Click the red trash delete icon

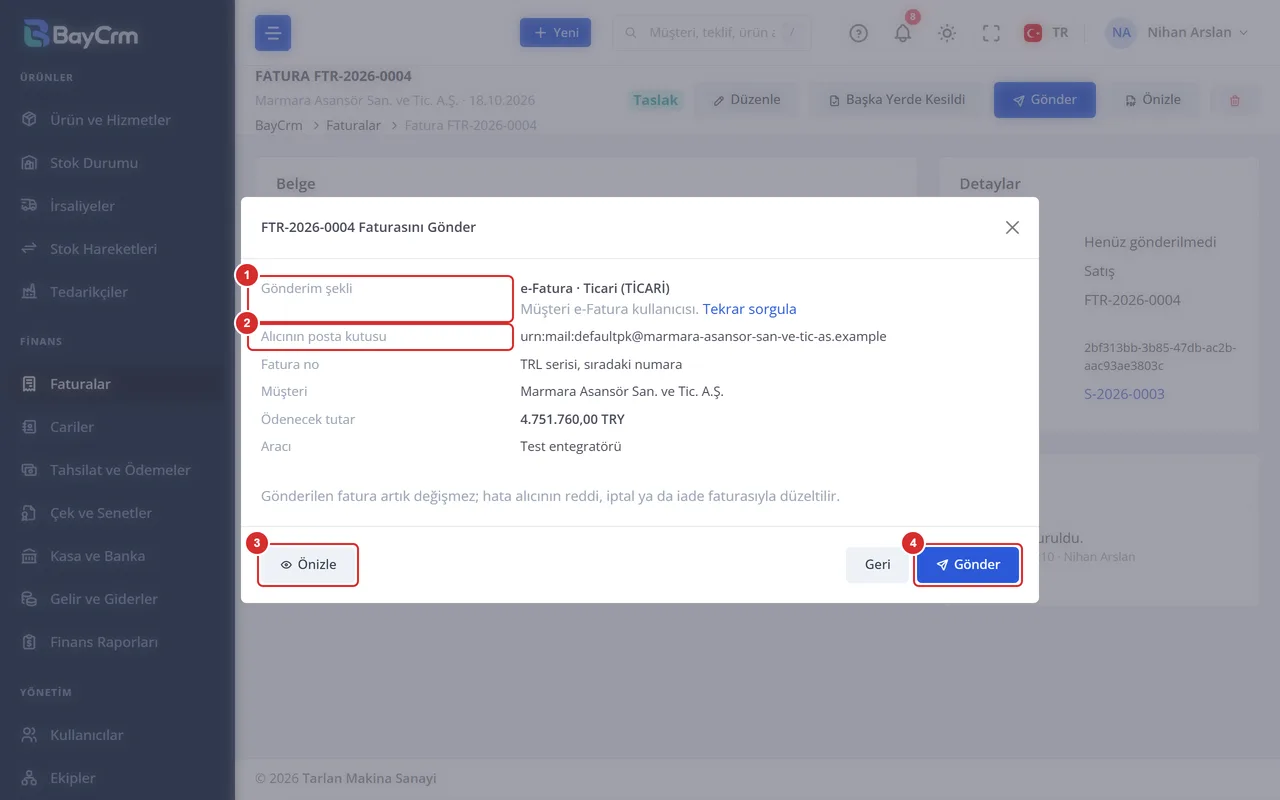tap(1234, 100)
